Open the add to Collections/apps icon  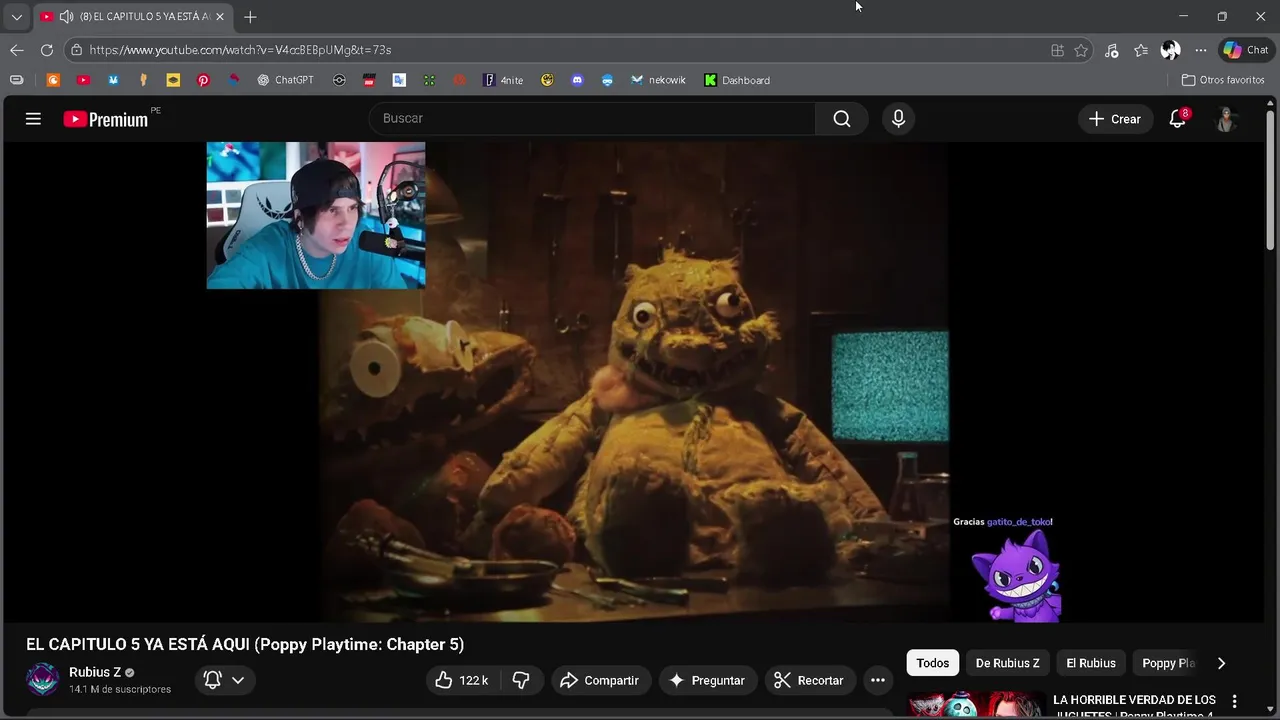1057,50
